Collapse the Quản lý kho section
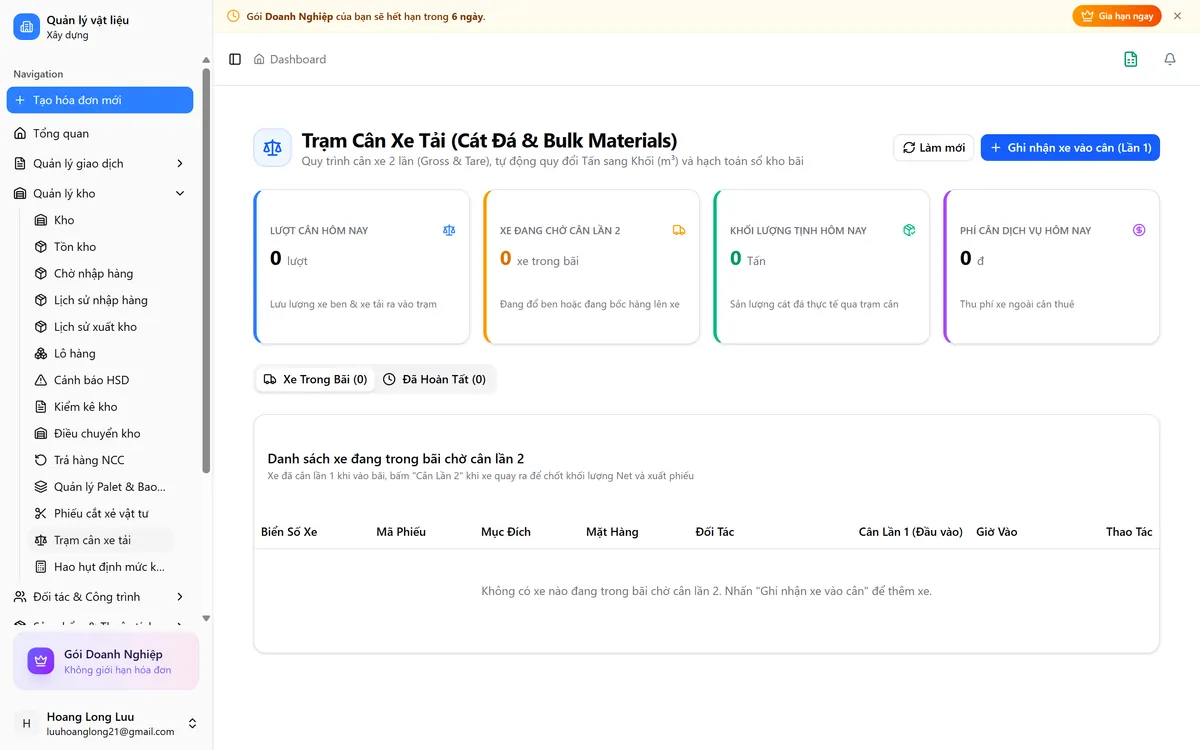 [x=100, y=193]
